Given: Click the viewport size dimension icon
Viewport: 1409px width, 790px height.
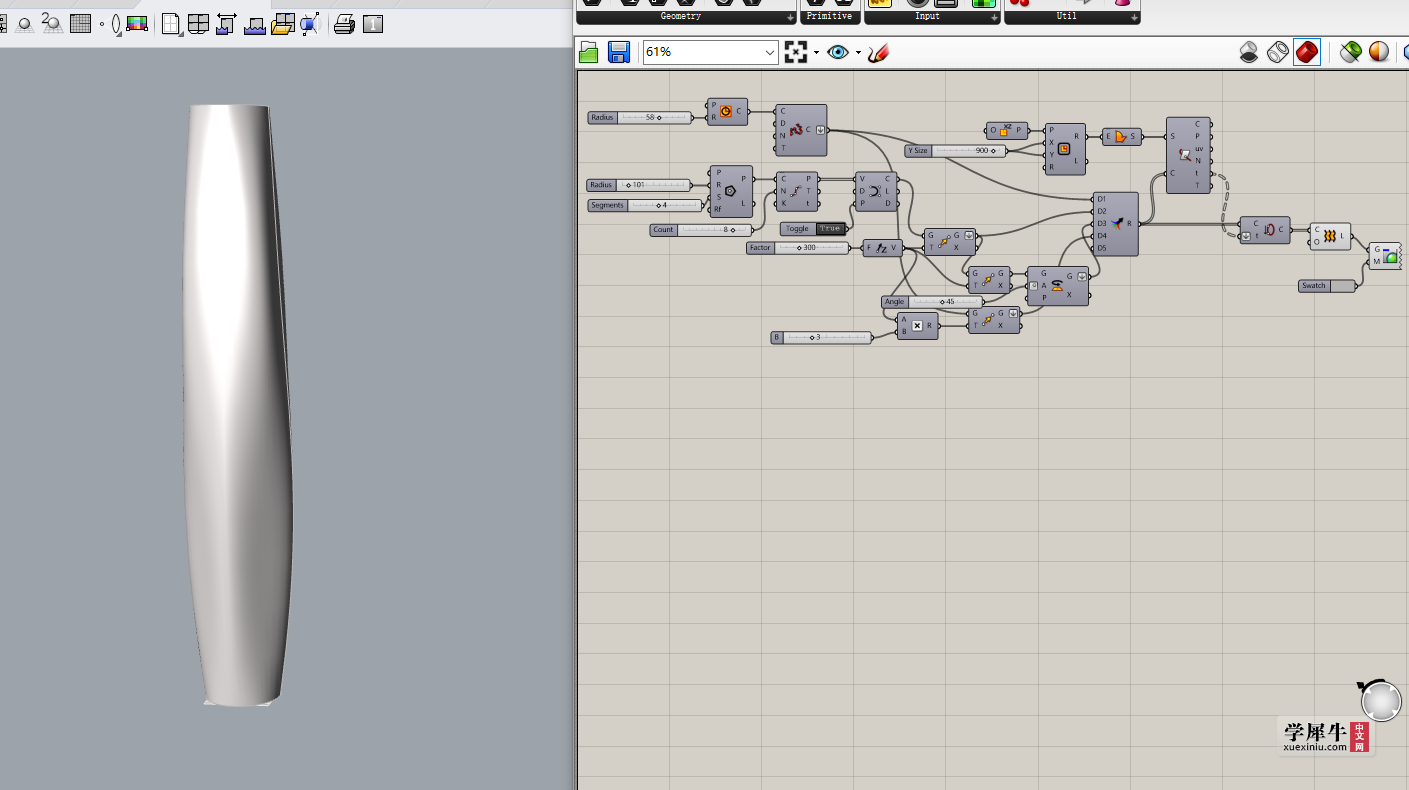Looking at the screenshot, I should tap(226, 24).
